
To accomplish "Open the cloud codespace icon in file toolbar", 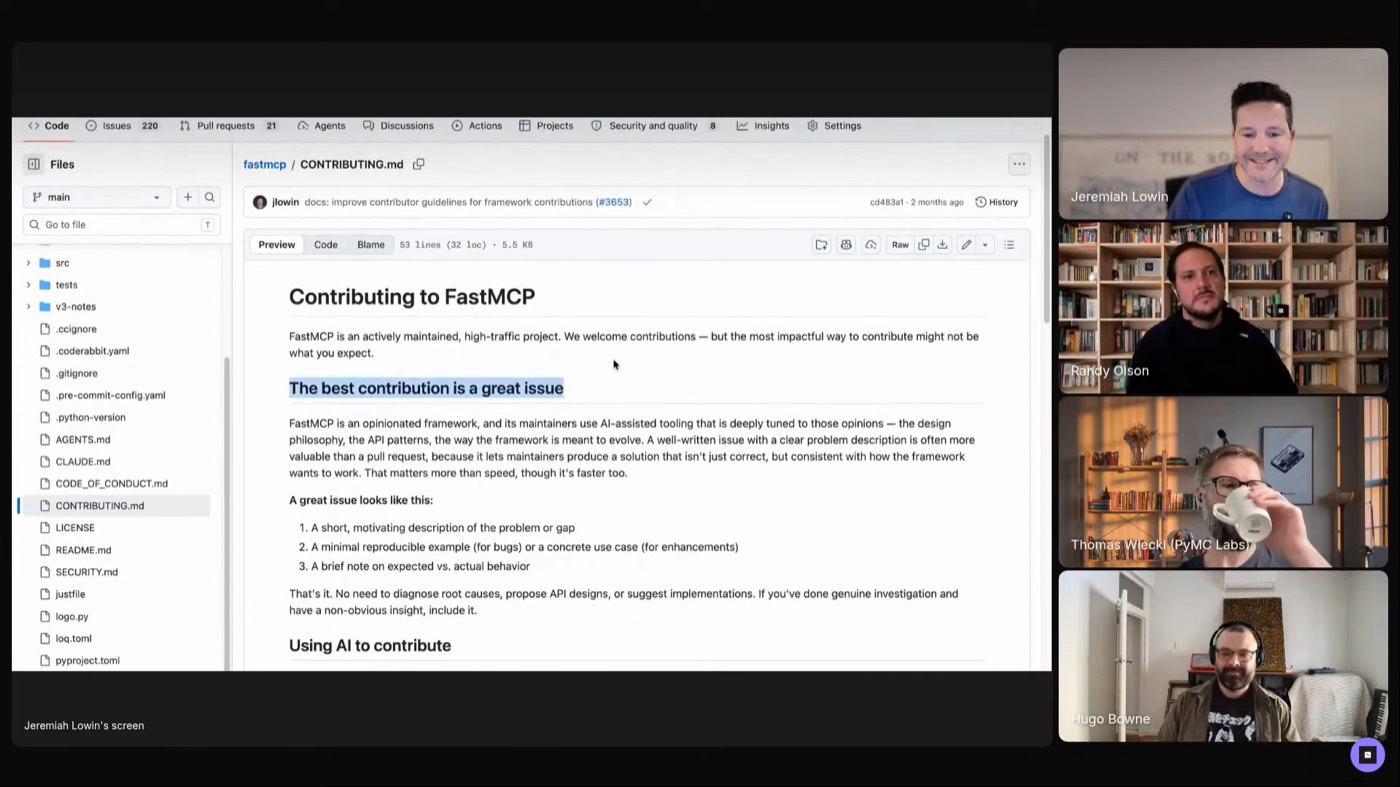I will click(x=871, y=245).
